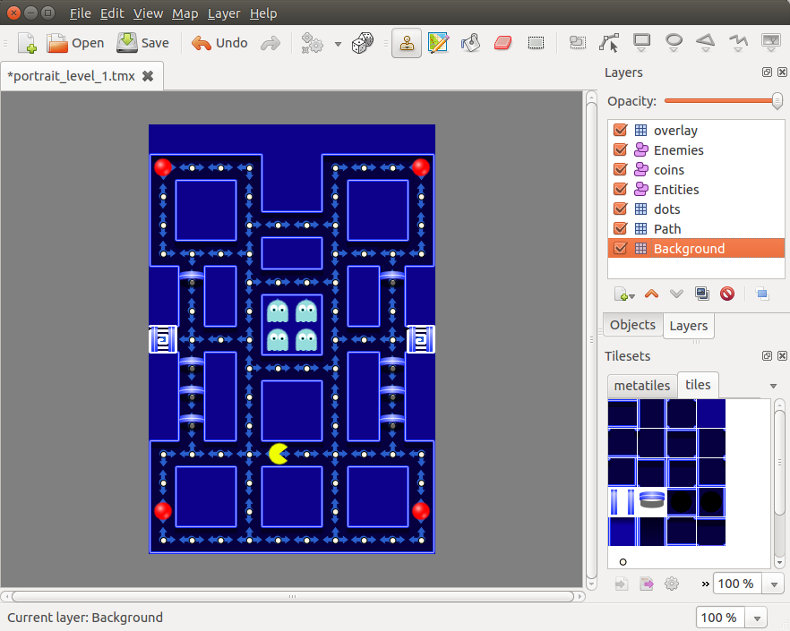Open the Edit menu

point(112,14)
